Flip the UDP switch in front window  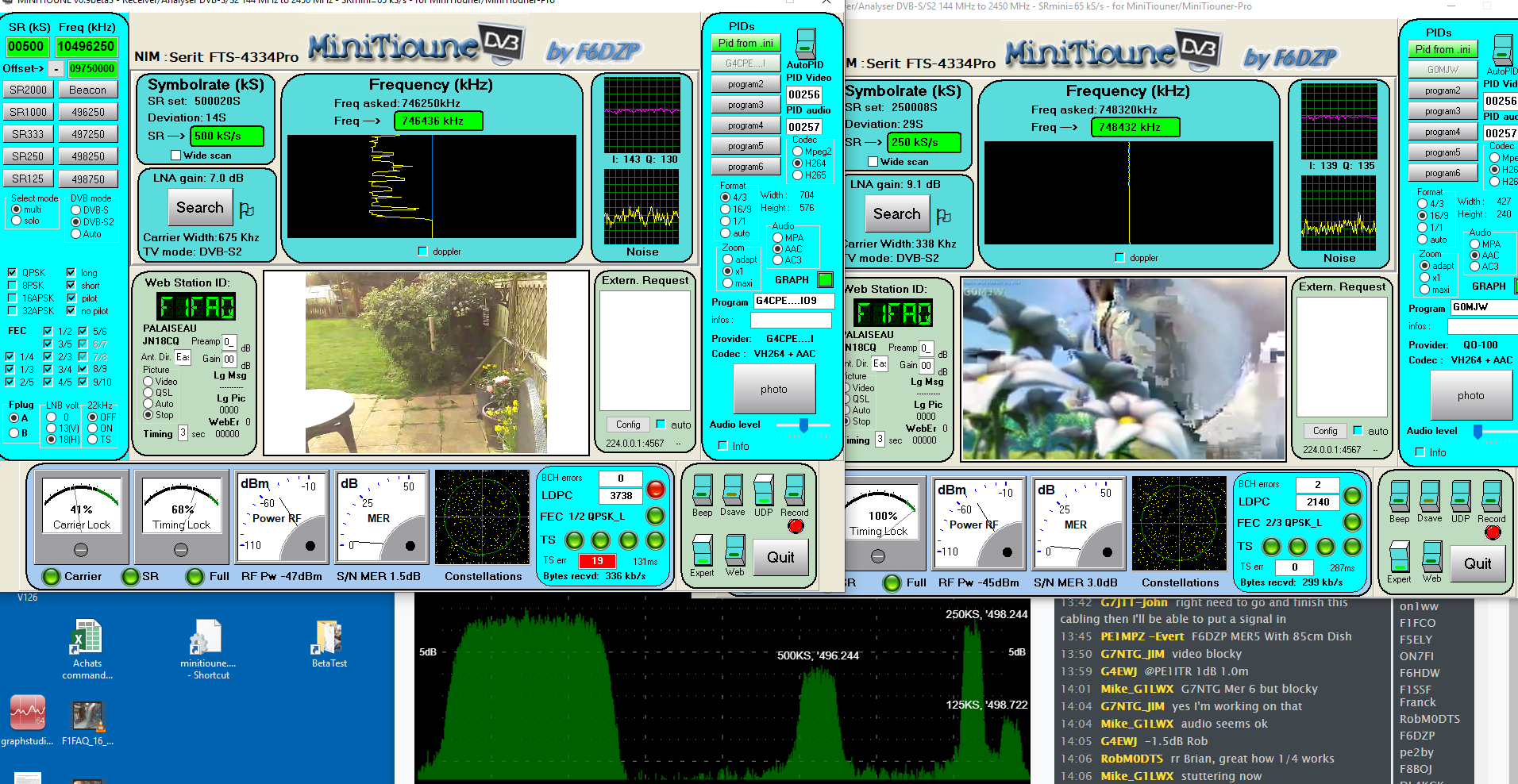[x=764, y=490]
